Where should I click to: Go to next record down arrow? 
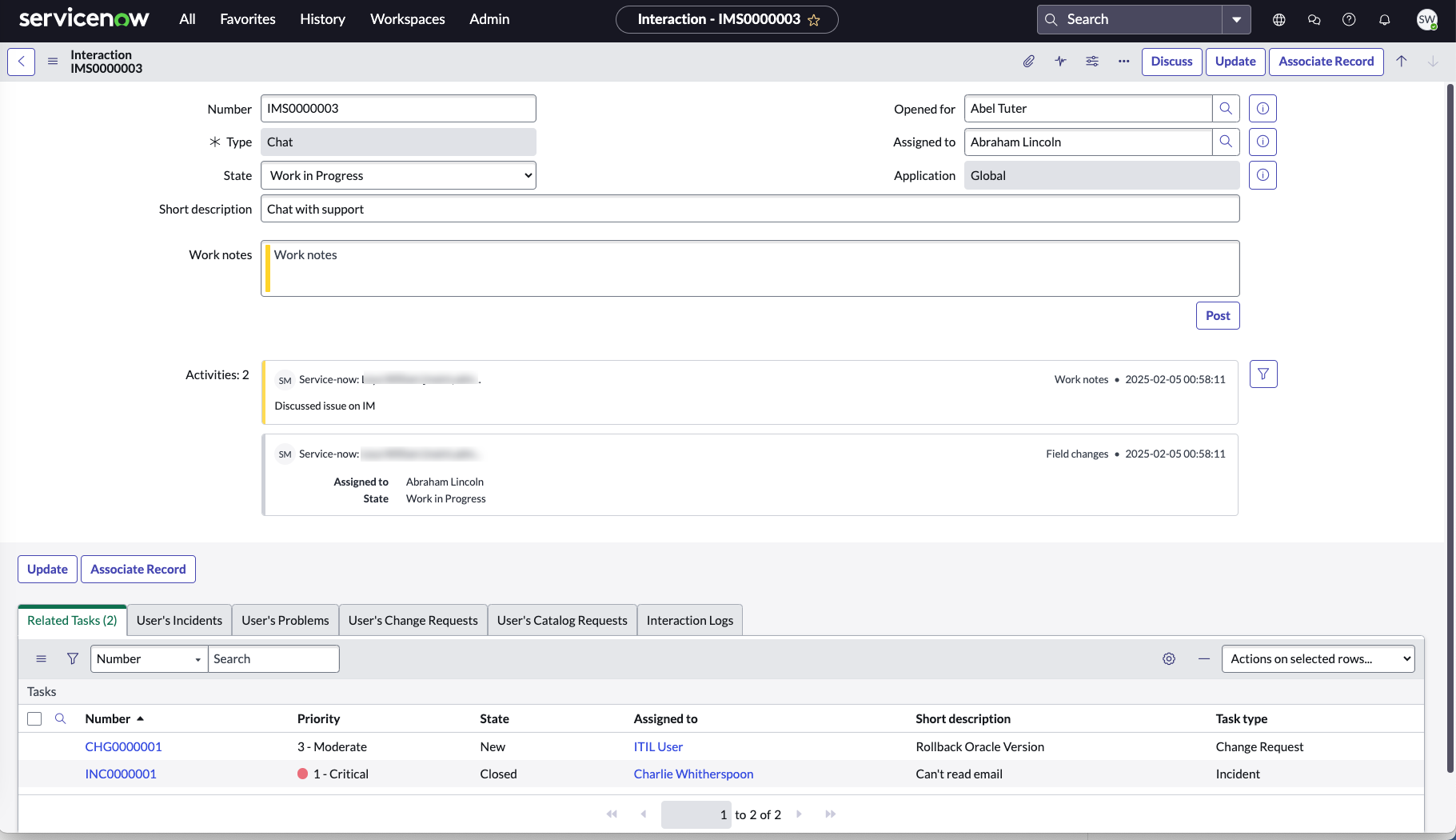tap(1433, 62)
